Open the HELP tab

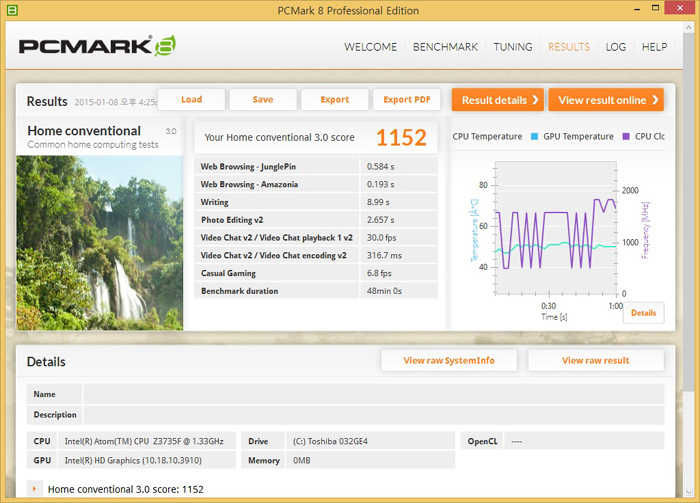click(x=654, y=47)
